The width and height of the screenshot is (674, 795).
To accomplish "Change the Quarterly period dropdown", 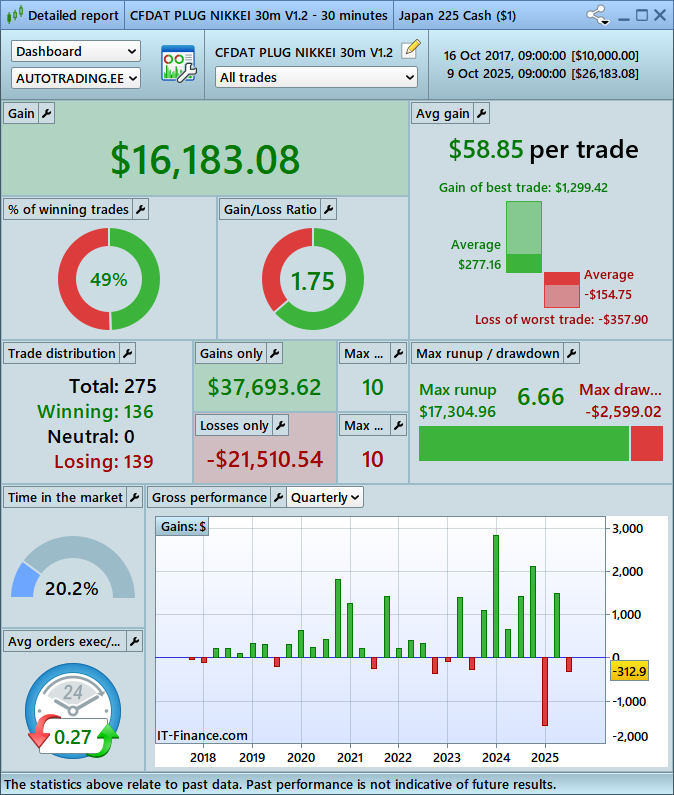I will pos(325,497).
